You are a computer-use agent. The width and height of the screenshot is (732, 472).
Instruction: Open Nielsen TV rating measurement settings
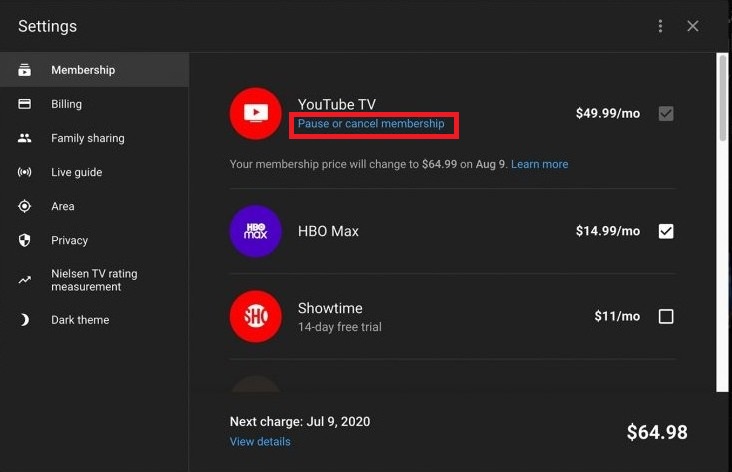(x=94, y=280)
